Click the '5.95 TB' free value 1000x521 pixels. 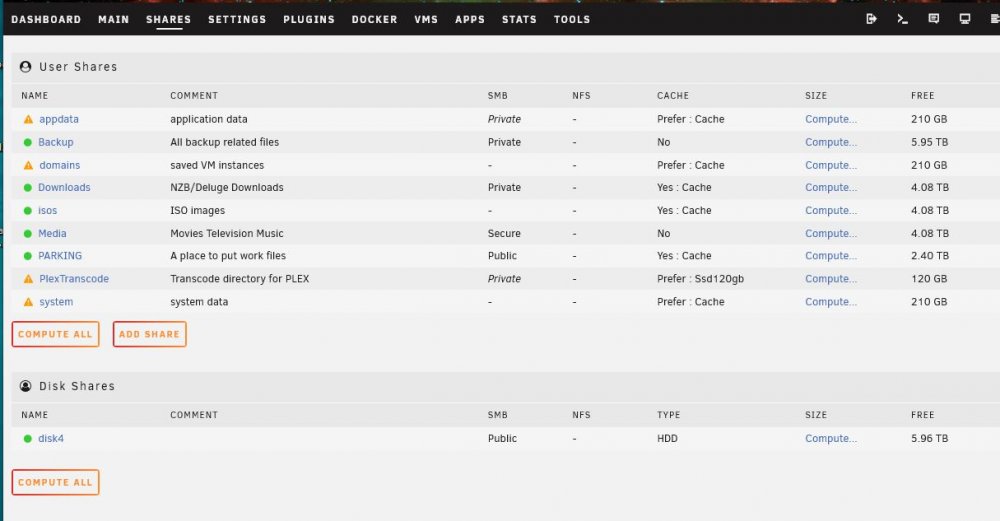(x=930, y=142)
